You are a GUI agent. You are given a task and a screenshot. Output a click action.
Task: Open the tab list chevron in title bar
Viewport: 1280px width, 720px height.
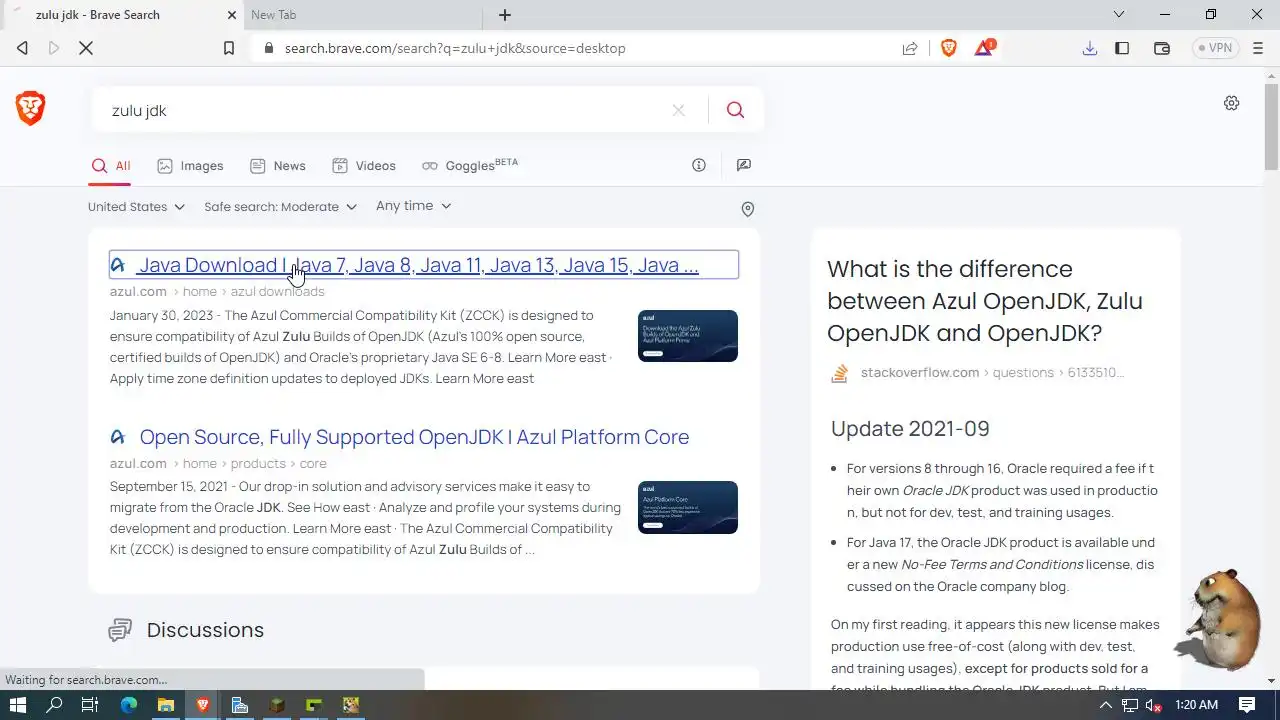[x=1119, y=15]
